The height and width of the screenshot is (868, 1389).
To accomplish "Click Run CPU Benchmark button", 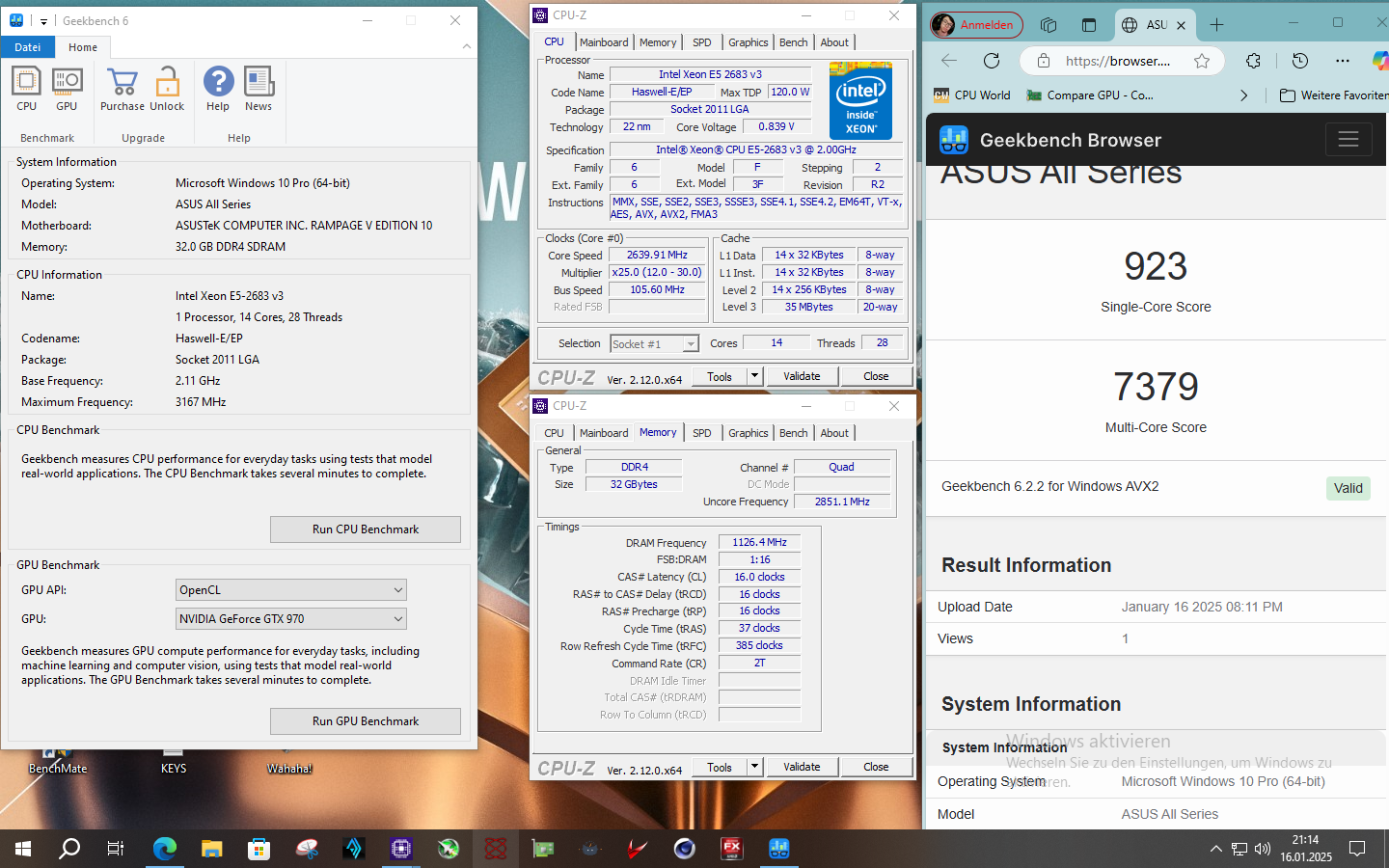I will coord(366,529).
